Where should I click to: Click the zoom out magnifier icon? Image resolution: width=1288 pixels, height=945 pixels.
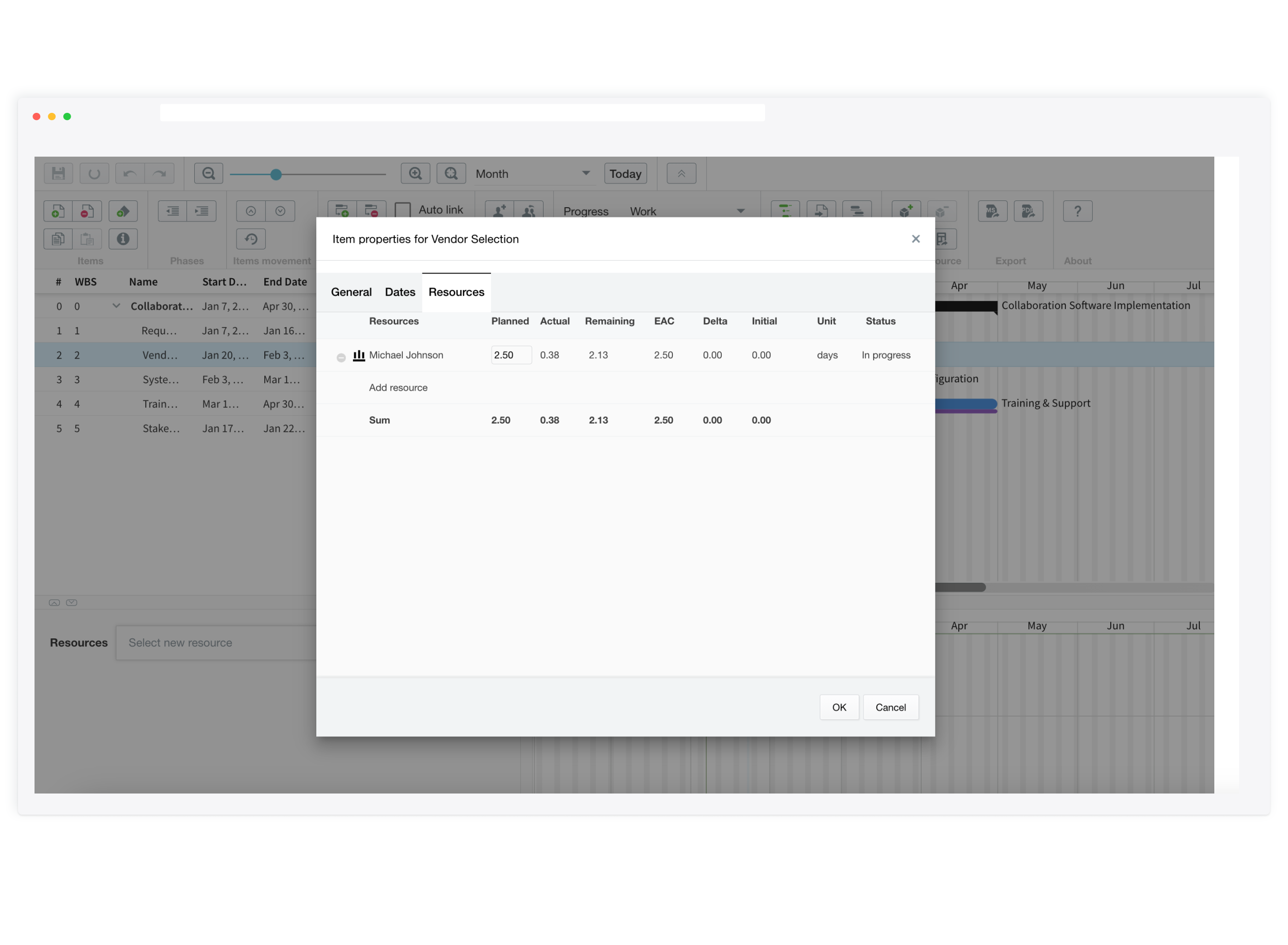tap(208, 174)
